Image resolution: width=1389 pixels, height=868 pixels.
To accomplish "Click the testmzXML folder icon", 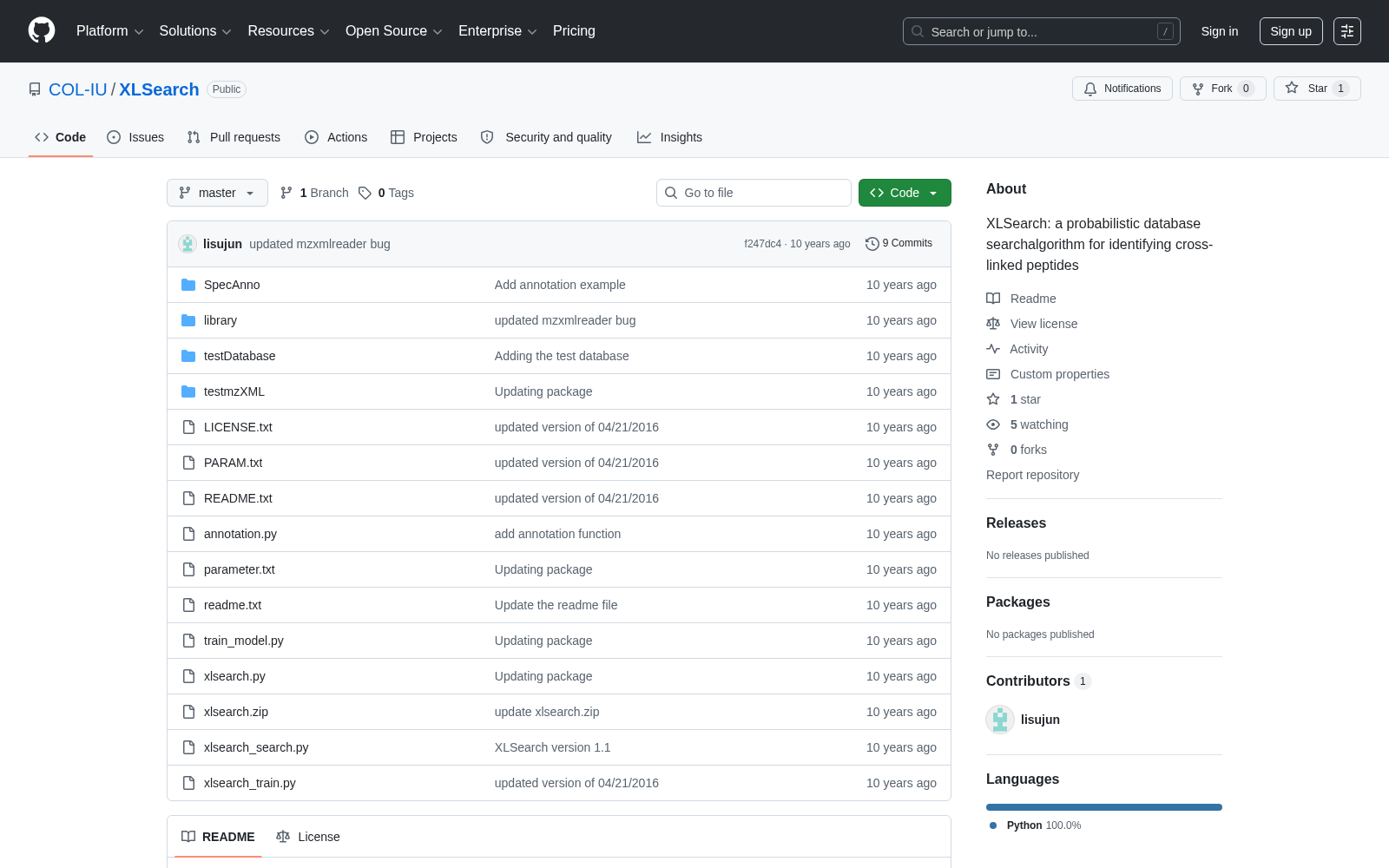I will click(x=188, y=391).
